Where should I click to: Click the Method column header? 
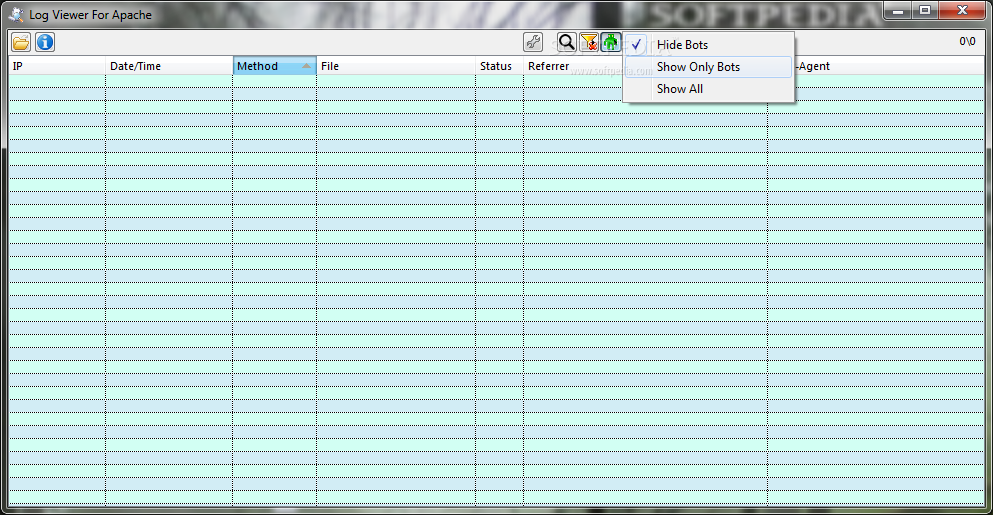coord(274,66)
